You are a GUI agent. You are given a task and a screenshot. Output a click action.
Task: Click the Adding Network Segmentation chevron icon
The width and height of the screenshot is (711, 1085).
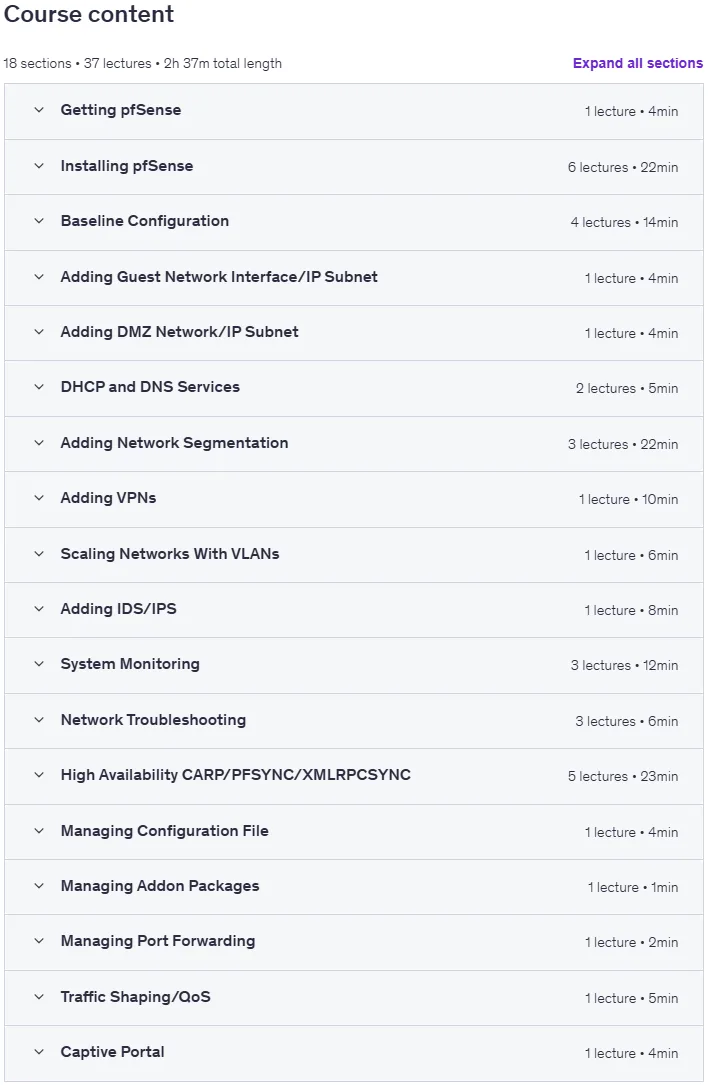tap(39, 443)
